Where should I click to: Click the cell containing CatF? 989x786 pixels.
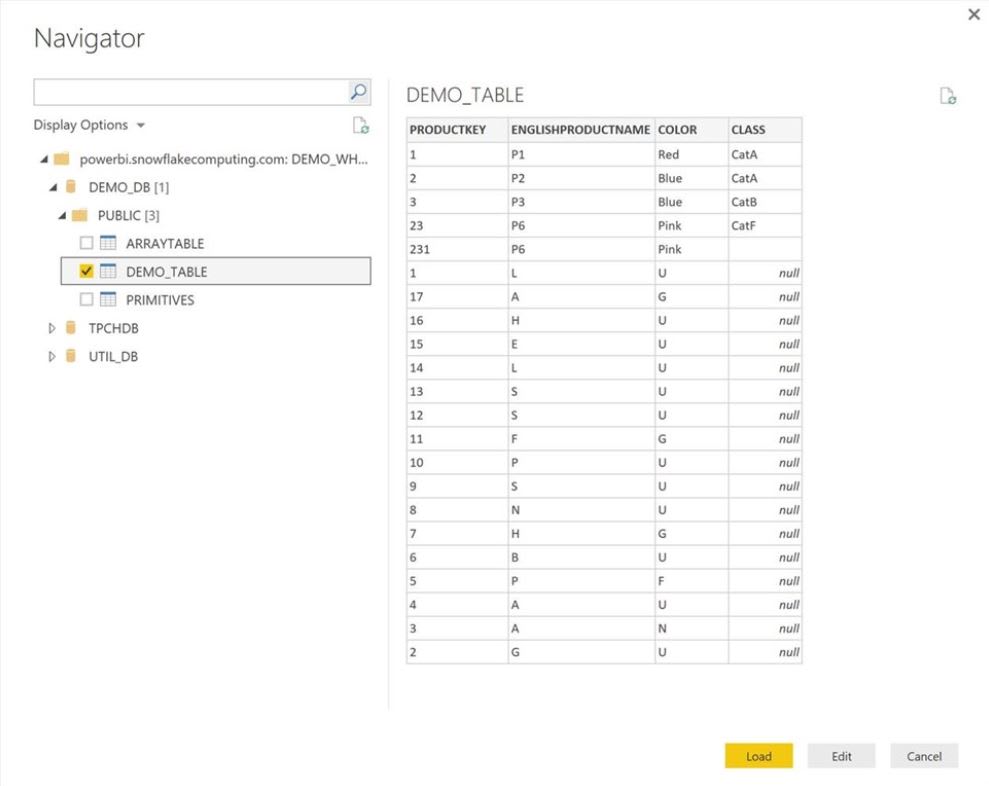click(x=765, y=225)
